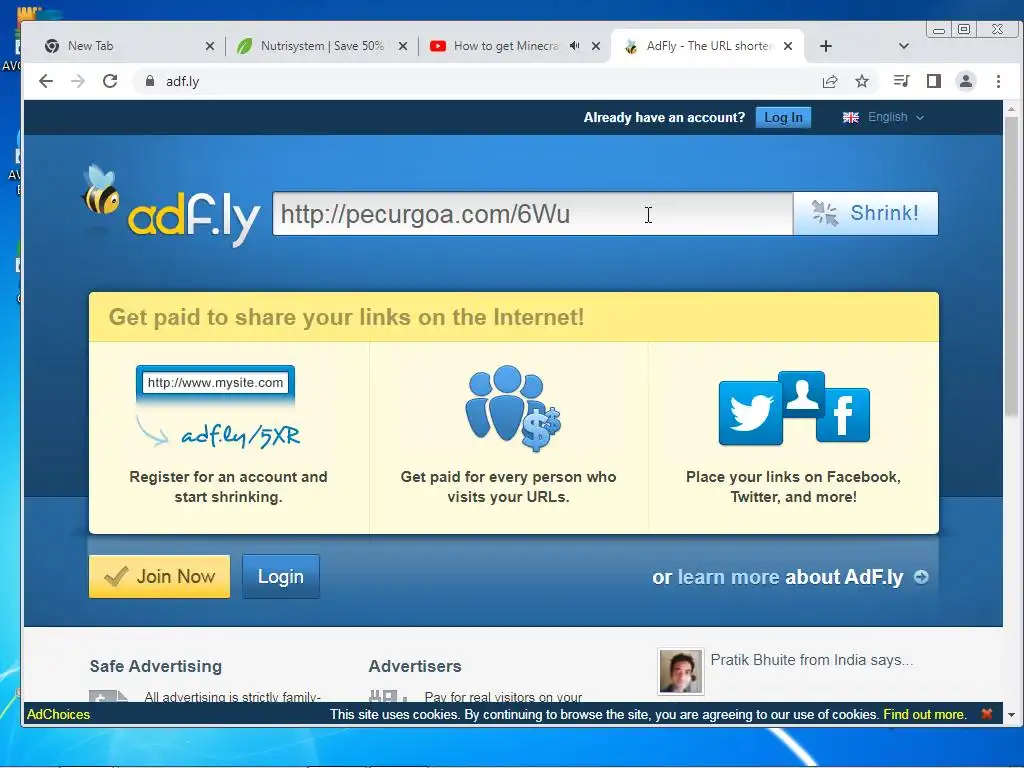The width and height of the screenshot is (1024, 768).
Task: Click the scrollbar up arrow
Action: pos(1012,109)
